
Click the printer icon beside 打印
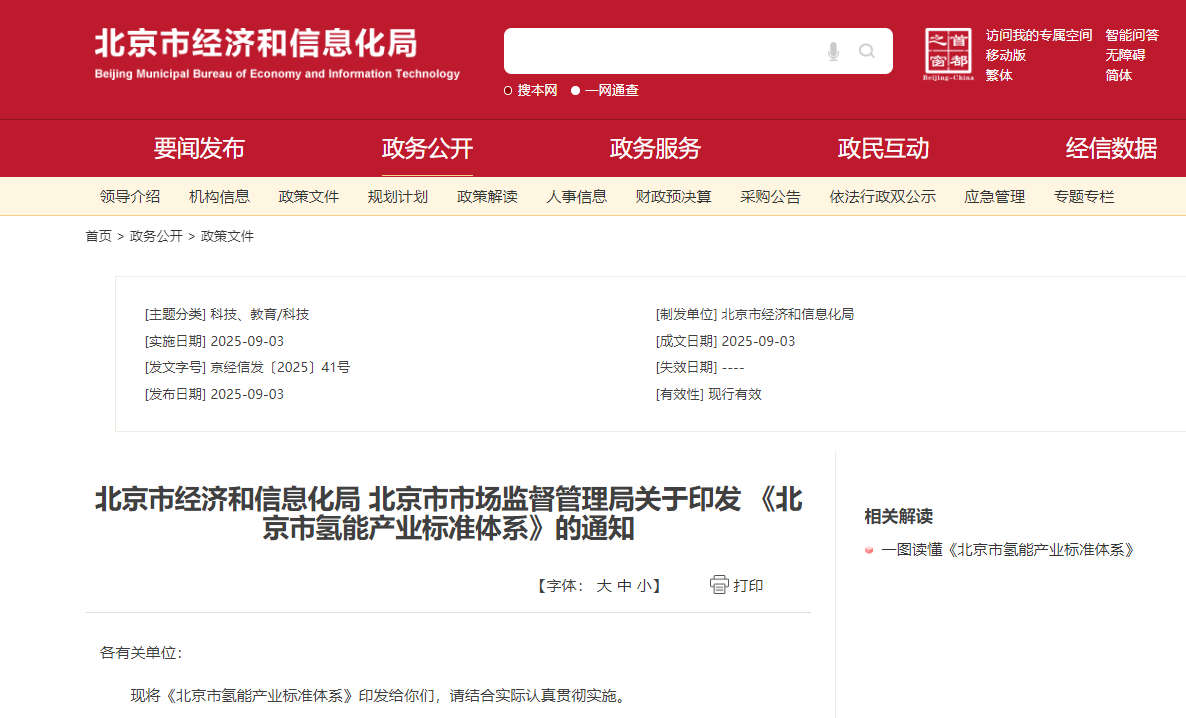click(x=719, y=585)
